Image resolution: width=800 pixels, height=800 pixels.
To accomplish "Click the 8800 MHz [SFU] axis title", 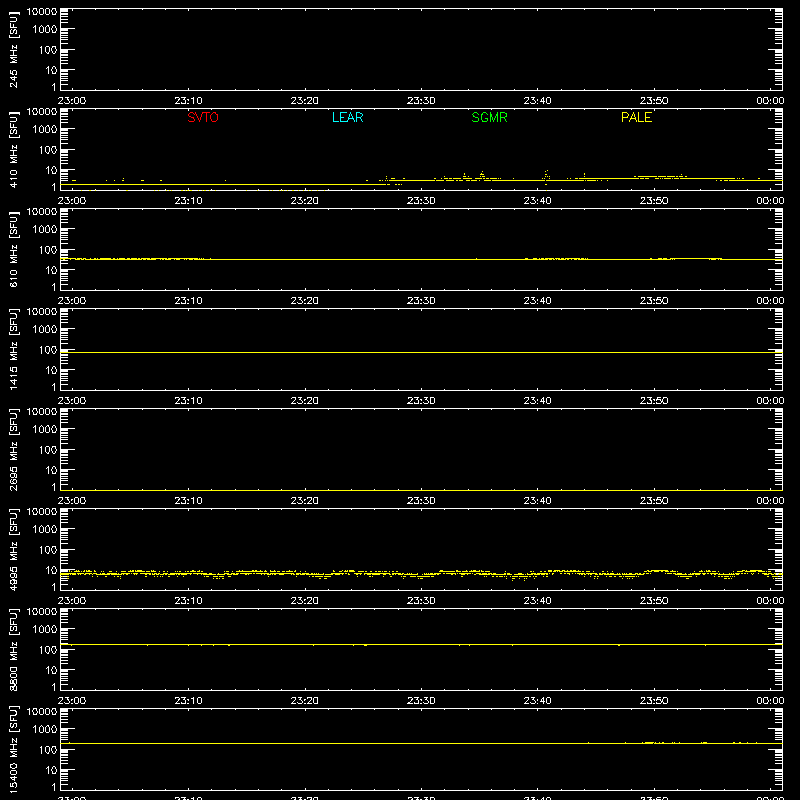I will pos(13,649).
